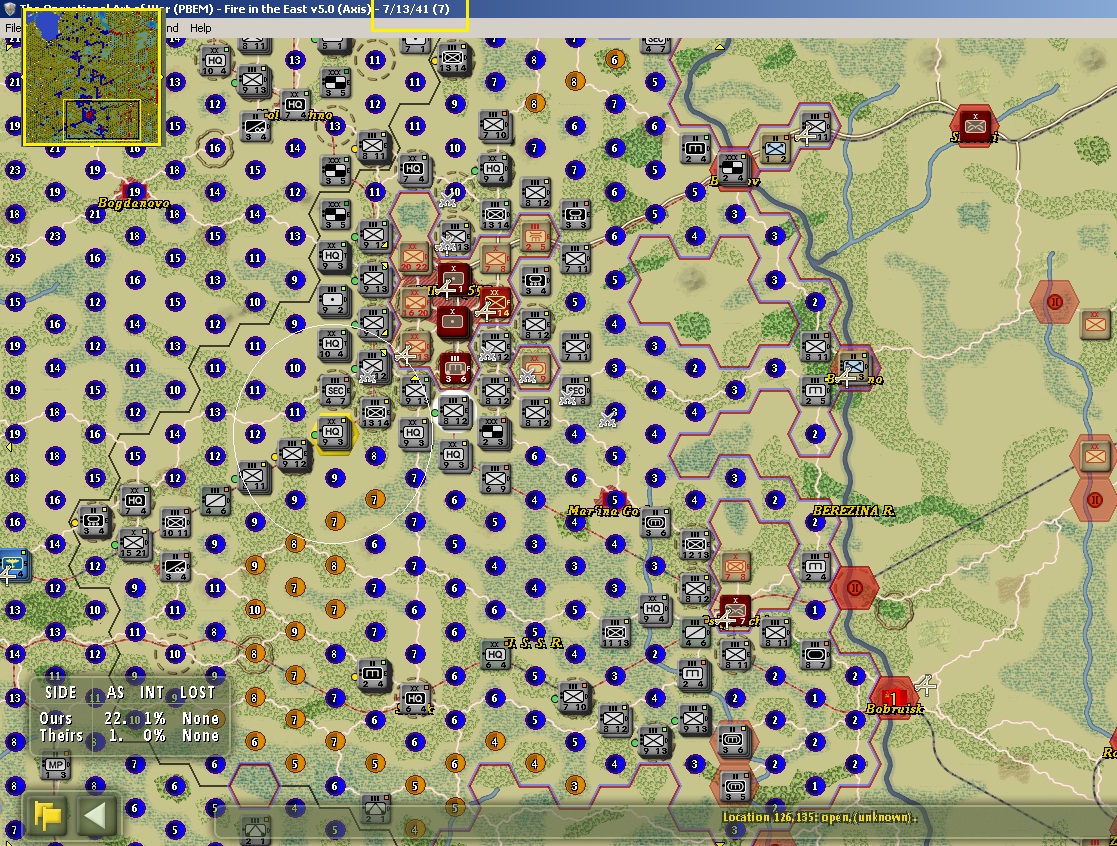Select the SEC 4 7 security unit

(335, 390)
